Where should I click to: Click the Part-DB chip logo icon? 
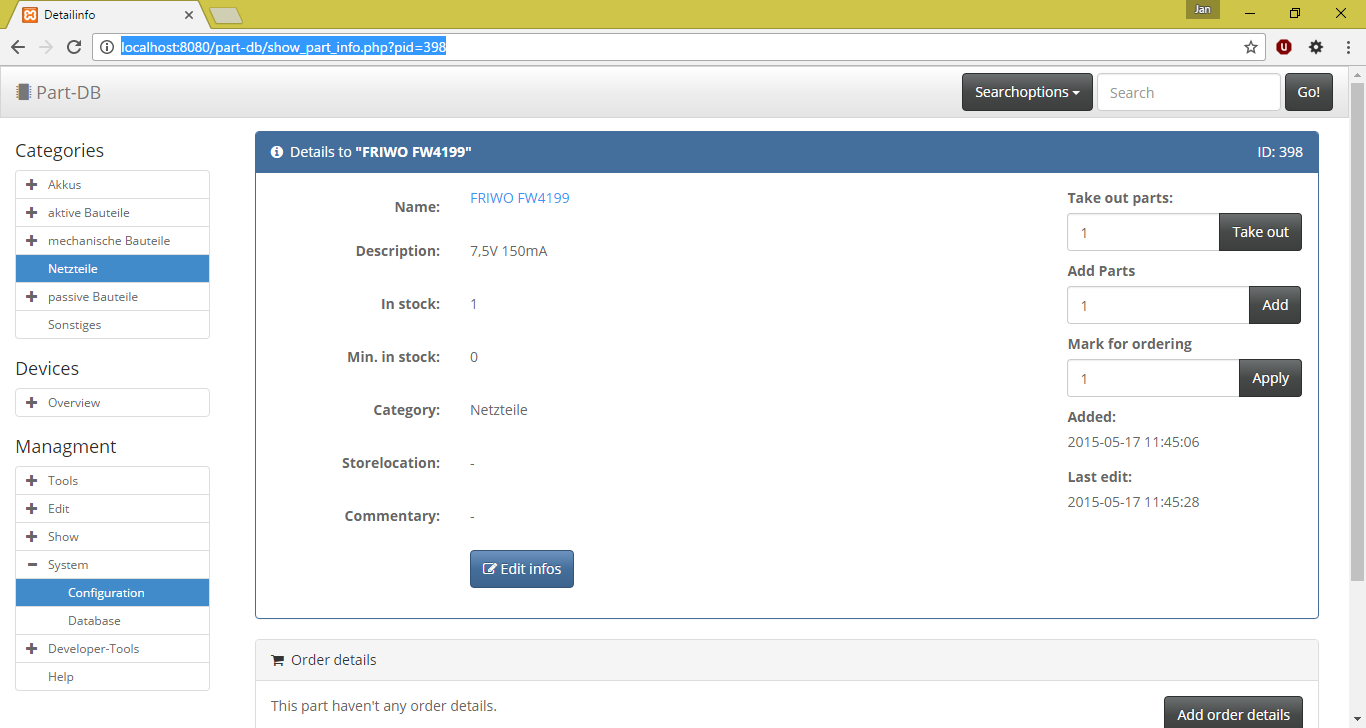click(23, 92)
